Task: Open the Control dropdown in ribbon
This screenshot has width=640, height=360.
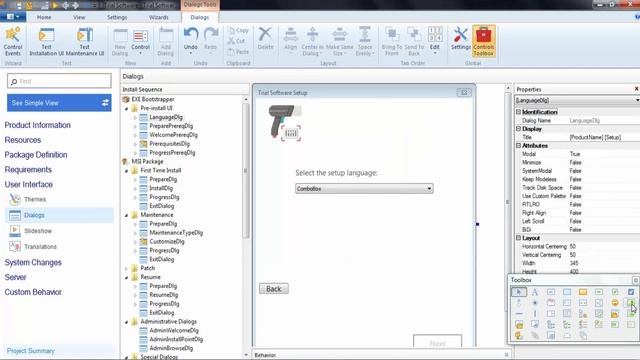Action: pos(140,41)
